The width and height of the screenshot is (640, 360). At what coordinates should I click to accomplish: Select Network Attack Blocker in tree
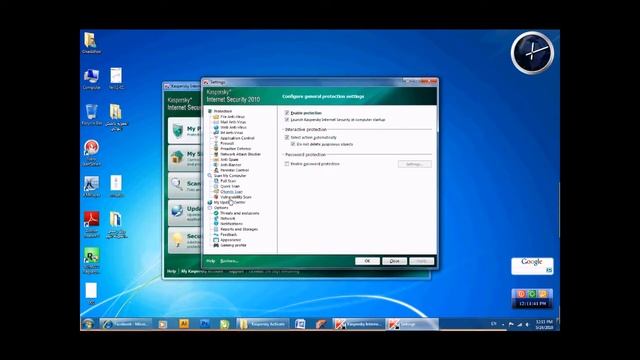[240, 154]
